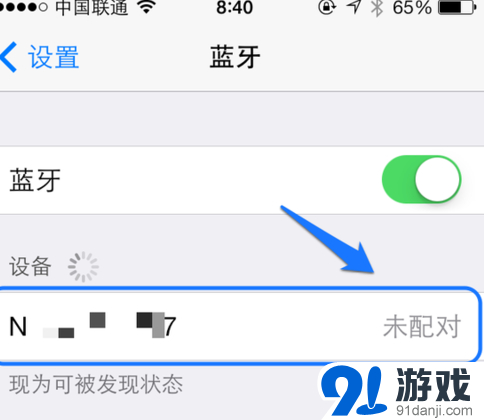Tap the back chevron arrow icon
This screenshot has height=420, width=484.
pos(8,57)
